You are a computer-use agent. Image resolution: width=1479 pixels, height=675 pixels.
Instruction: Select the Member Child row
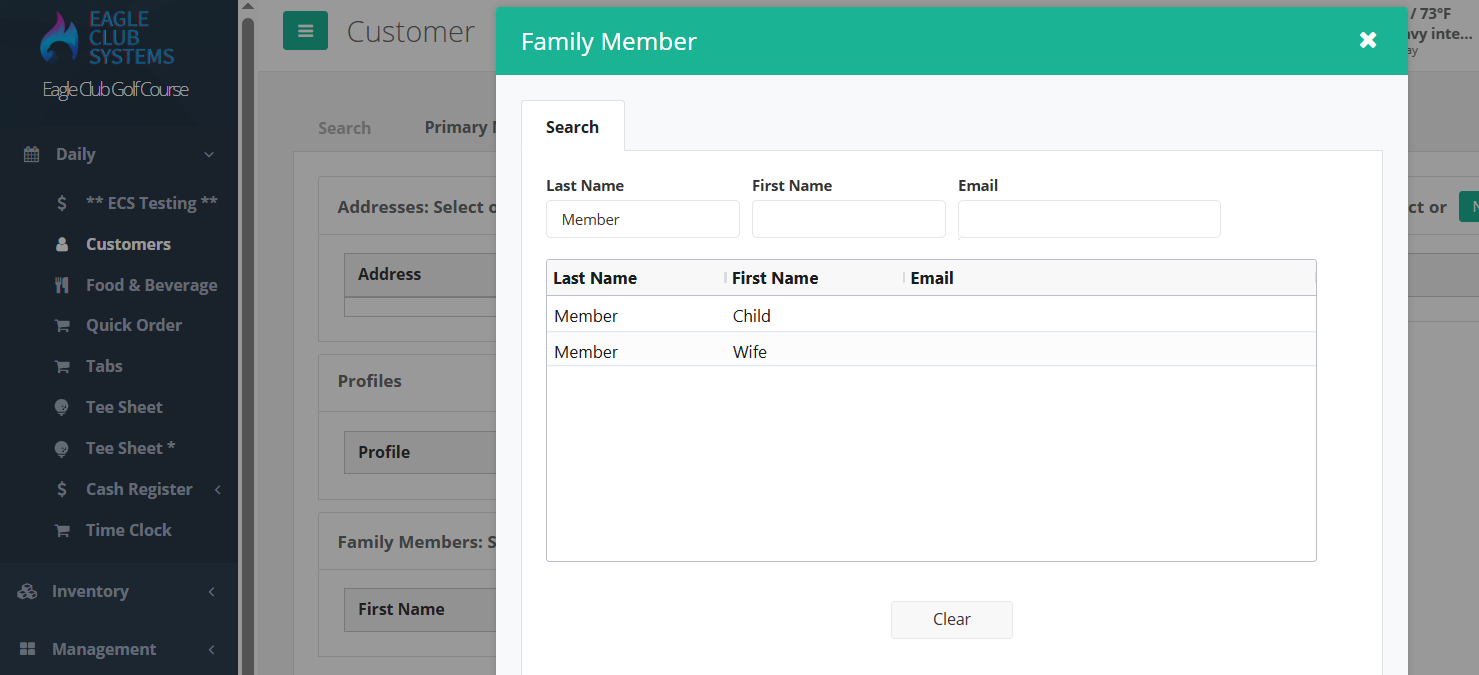point(931,315)
